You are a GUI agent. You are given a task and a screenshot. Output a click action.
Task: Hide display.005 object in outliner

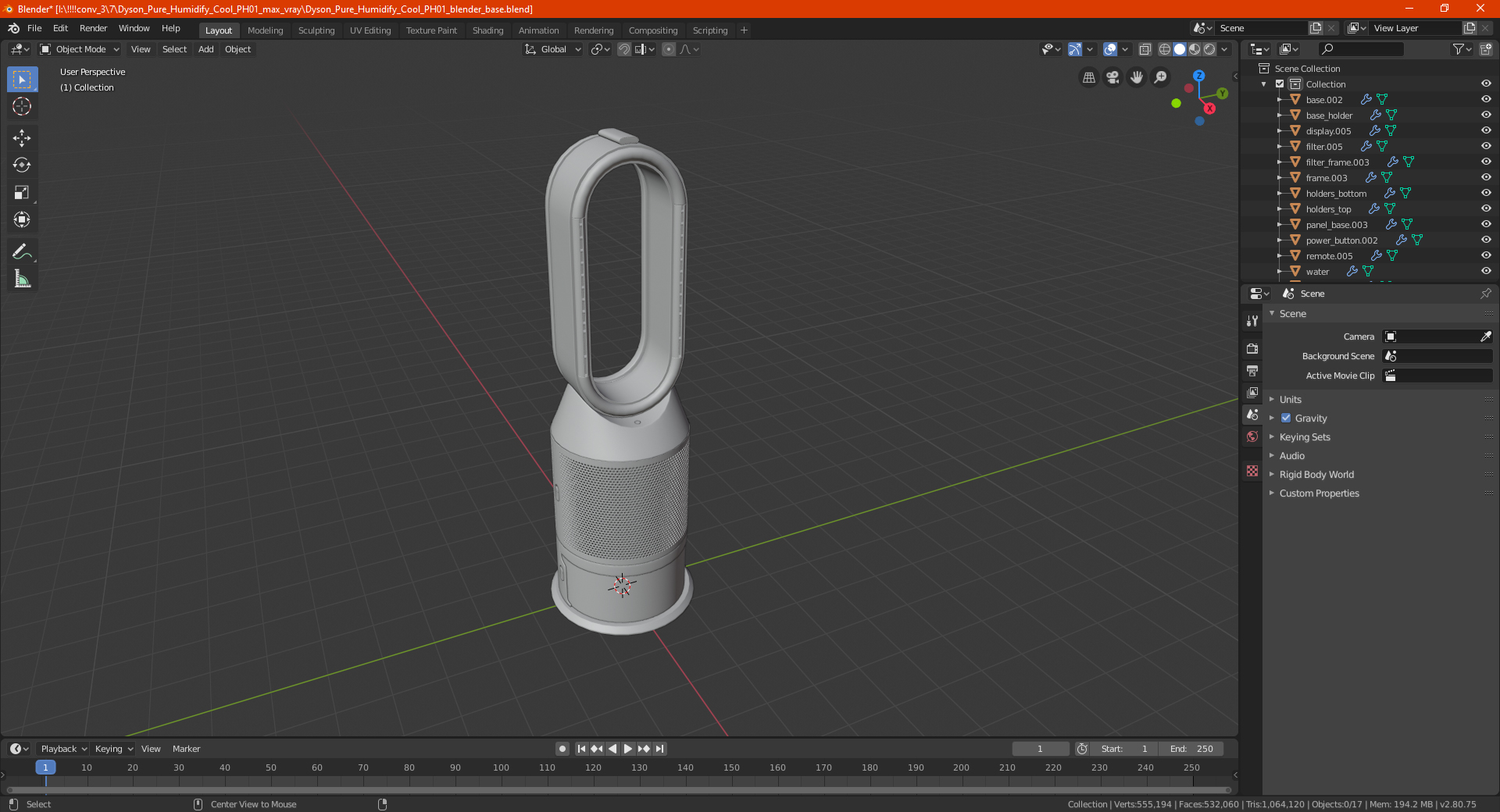tap(1486, 130)
